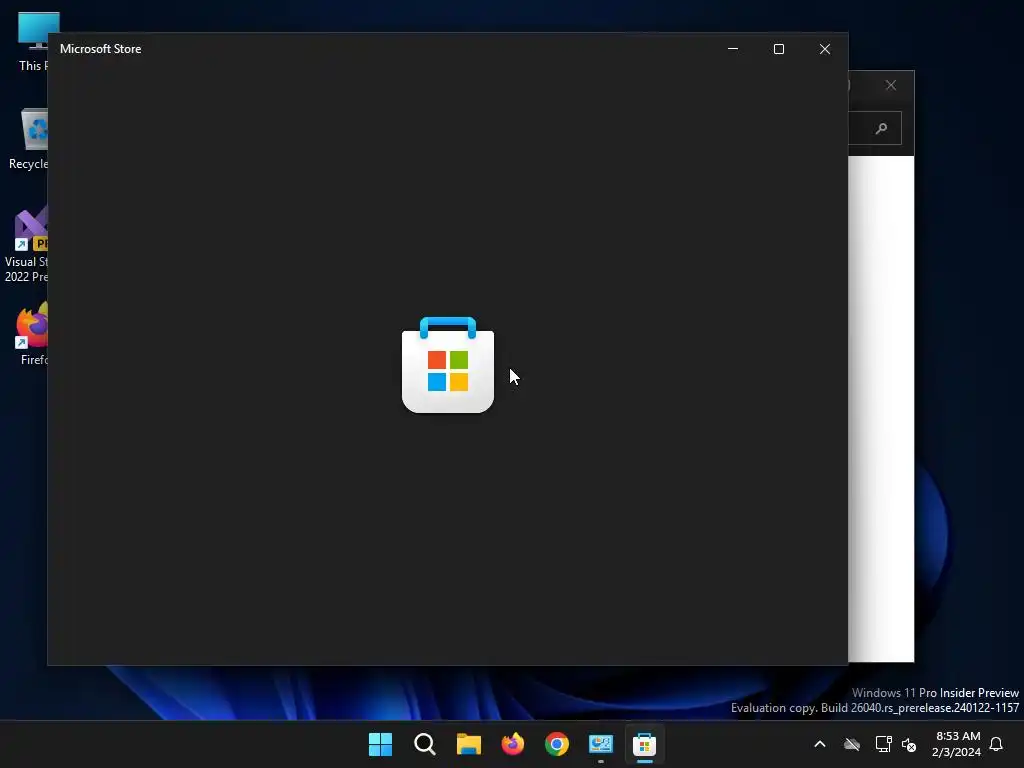Select the This PC desktop icon
Screen dimensions: 1024x768
pyautogui.click(x=31, y=40)
